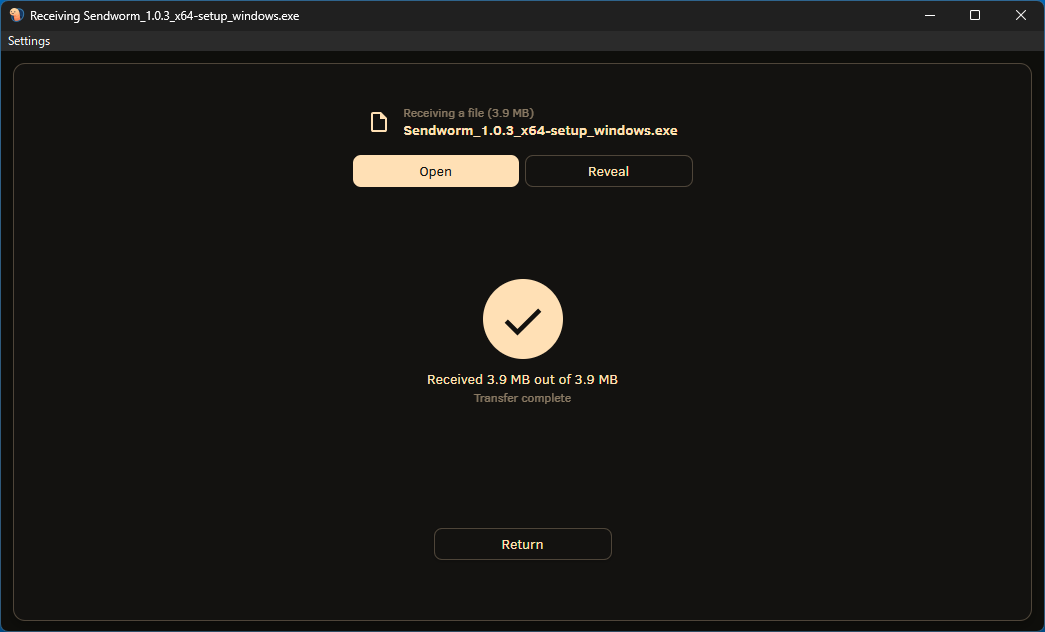1045x632 pixels.
Task: Click Reveal to show file in folder
Action: tap(608, 171)
